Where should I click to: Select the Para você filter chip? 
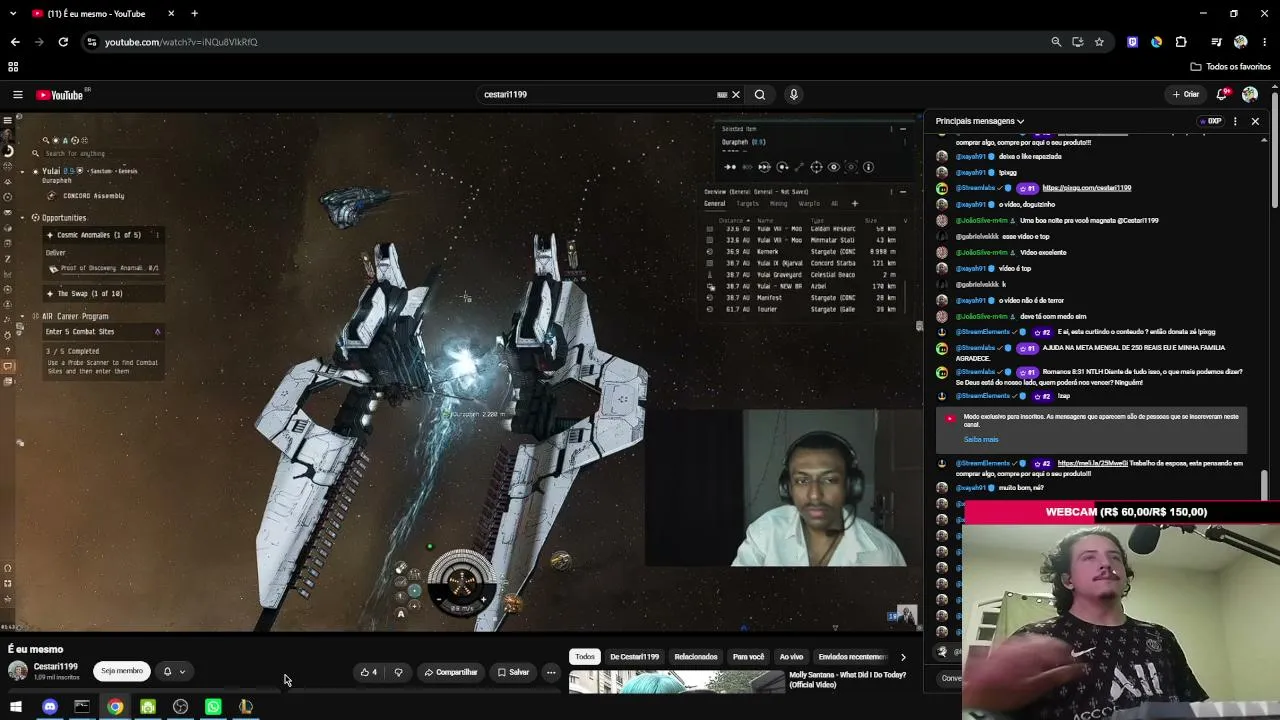pos(748,657)
